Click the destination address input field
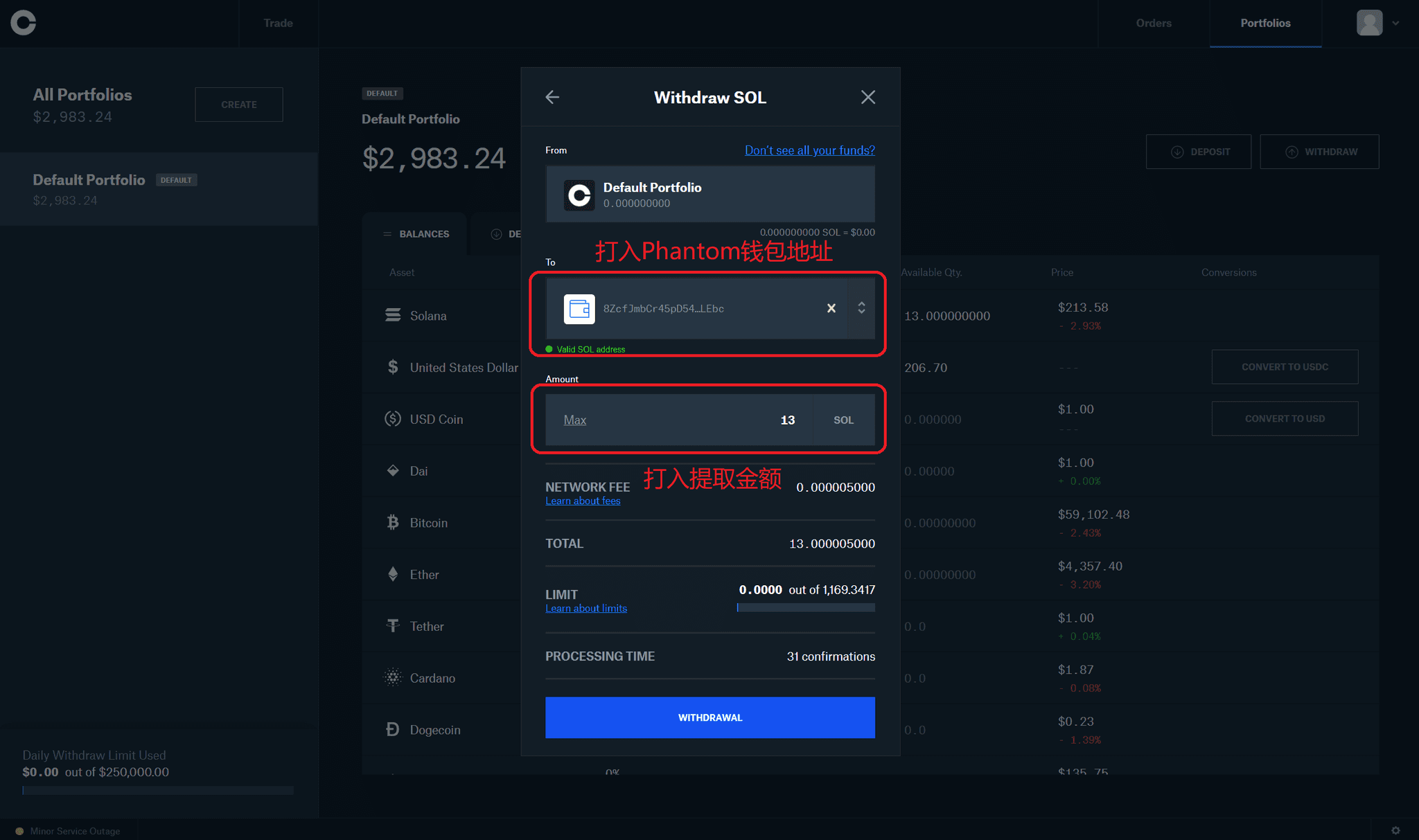This screenshot has width=1419, height=840. click(696, 308)
